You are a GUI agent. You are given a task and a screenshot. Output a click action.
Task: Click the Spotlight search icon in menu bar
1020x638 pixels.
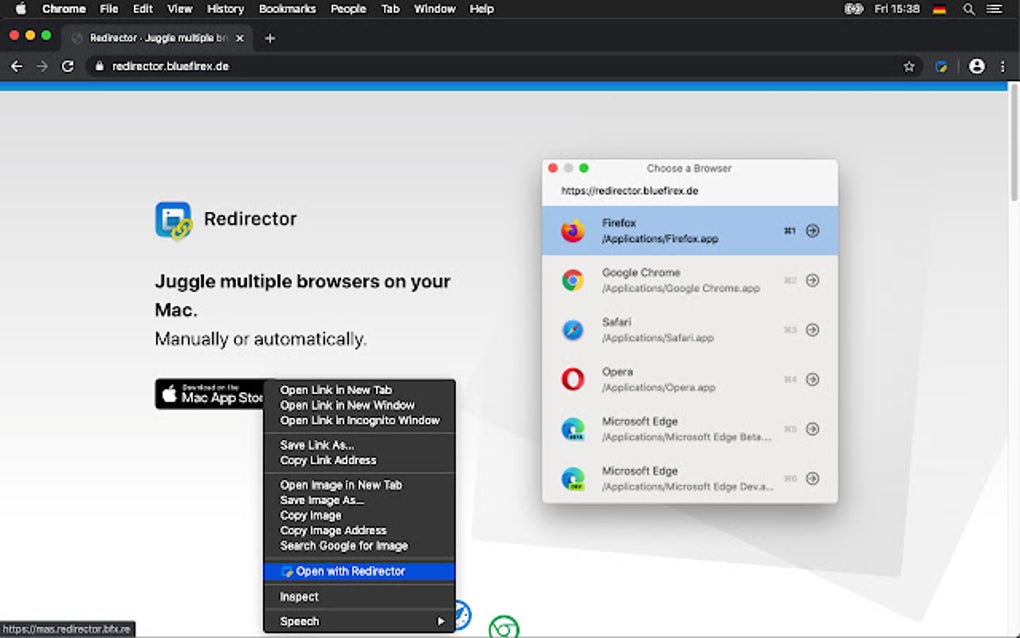coord(968,9)
